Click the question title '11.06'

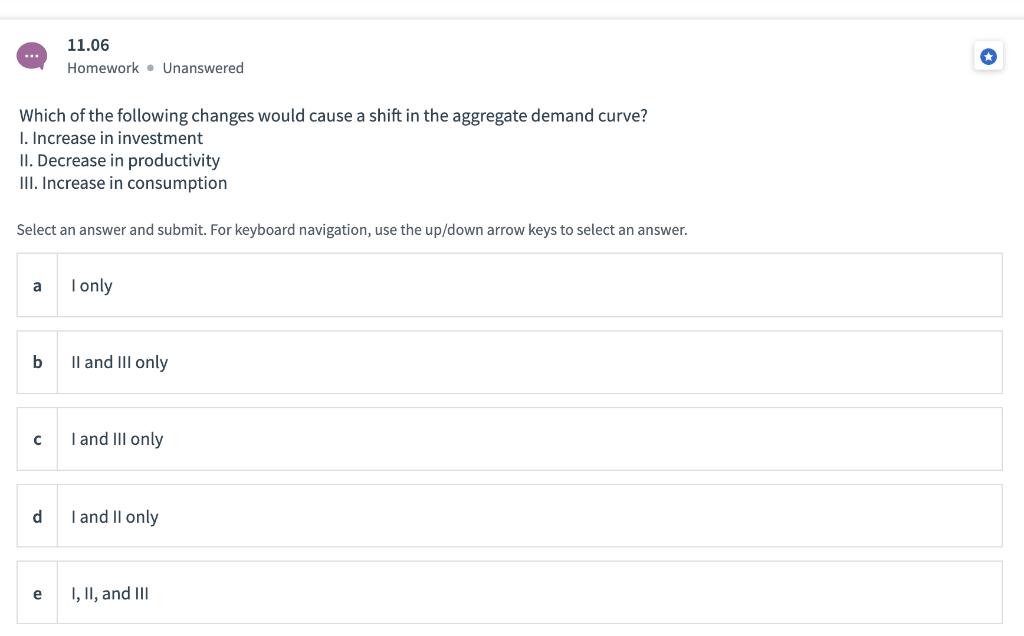(87, 45)
